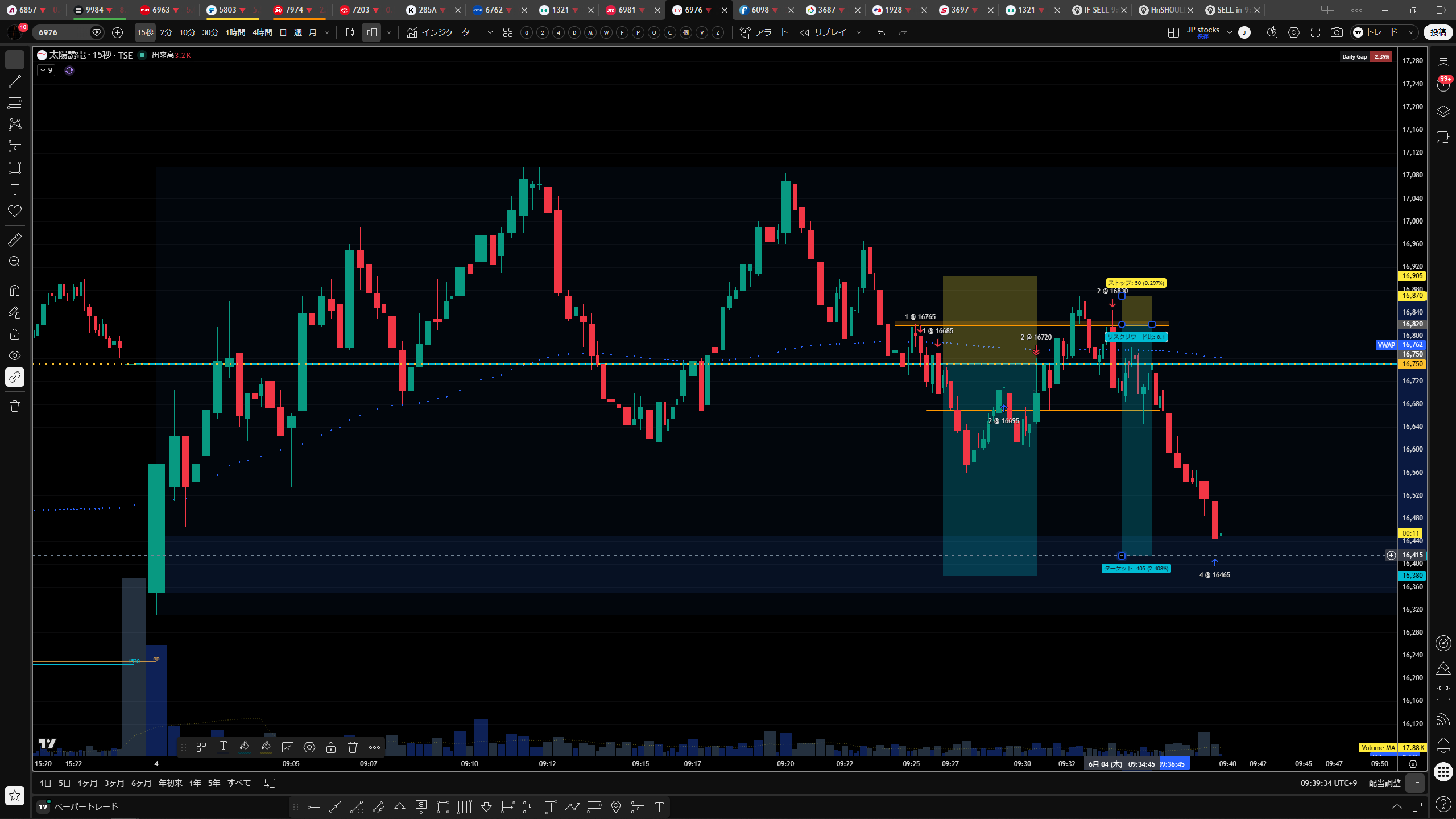
Task: Take a chart snapshot with camera icon
Action: (x=1337, y=32)
